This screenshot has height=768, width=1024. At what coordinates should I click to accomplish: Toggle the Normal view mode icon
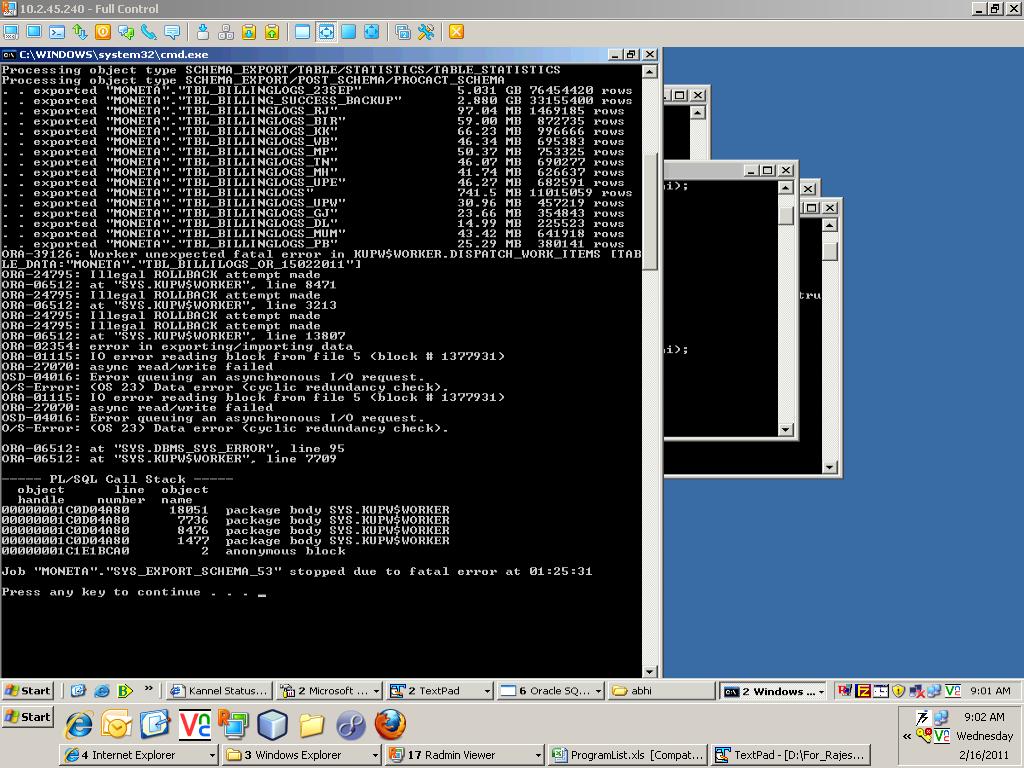pos(302,32)
